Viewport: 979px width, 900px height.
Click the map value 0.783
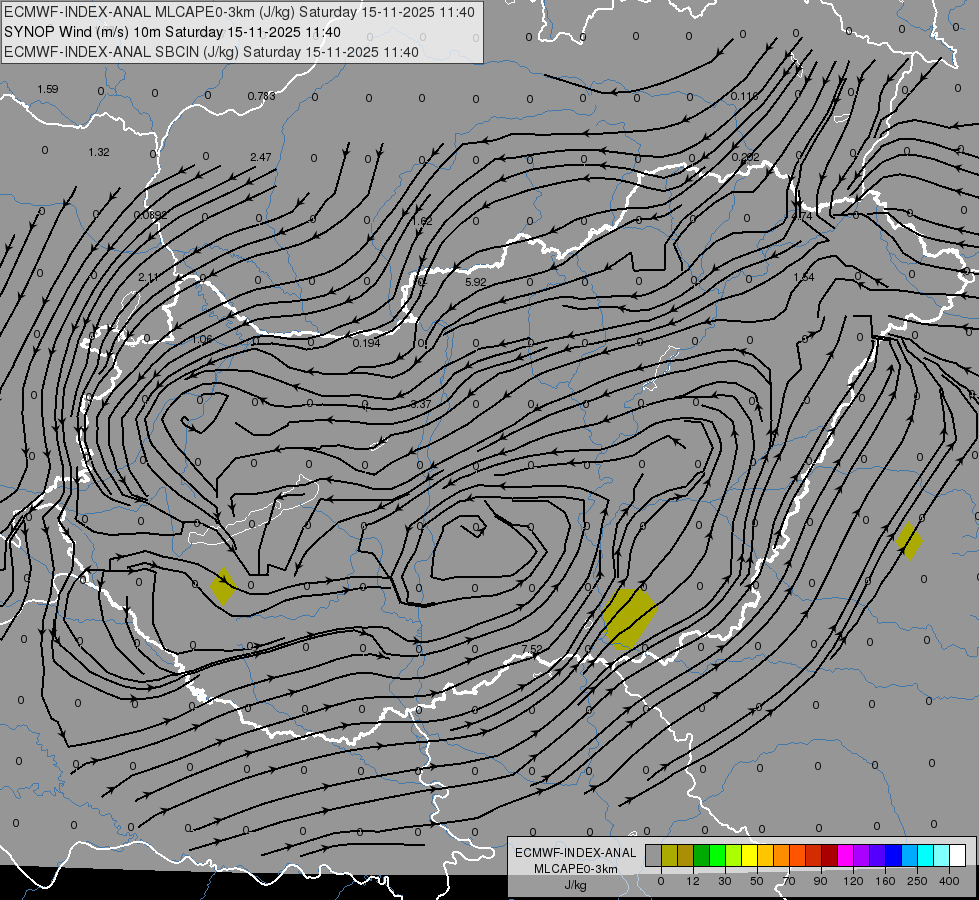pyautogui.click(x=261, y=96)
